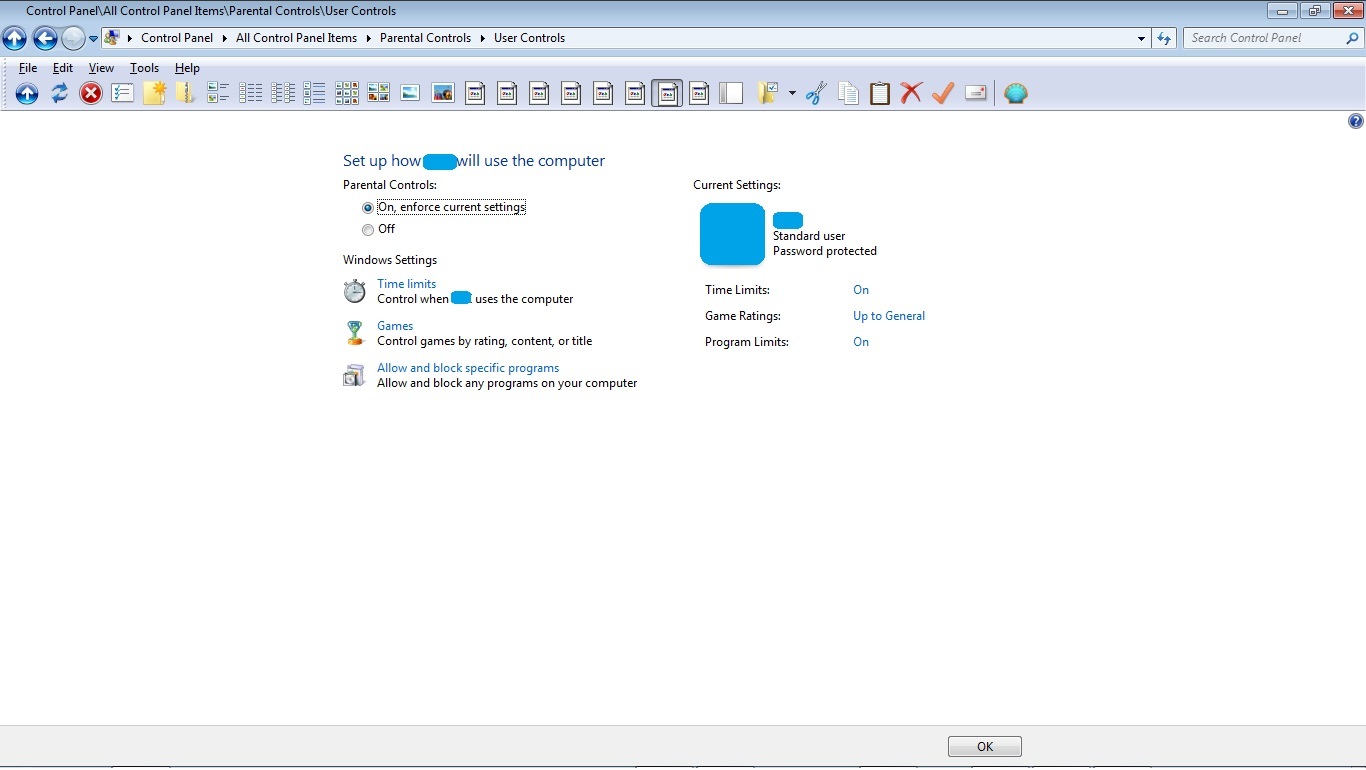This screenshot has width=1366, height=770.
Task: Open the View menu
Action: click(x=101, y=68)
